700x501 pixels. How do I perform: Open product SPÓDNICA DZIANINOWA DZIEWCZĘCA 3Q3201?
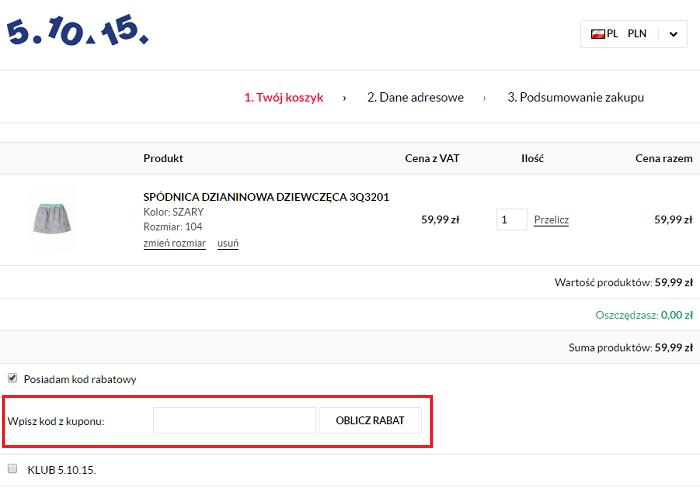coord(266,197)
